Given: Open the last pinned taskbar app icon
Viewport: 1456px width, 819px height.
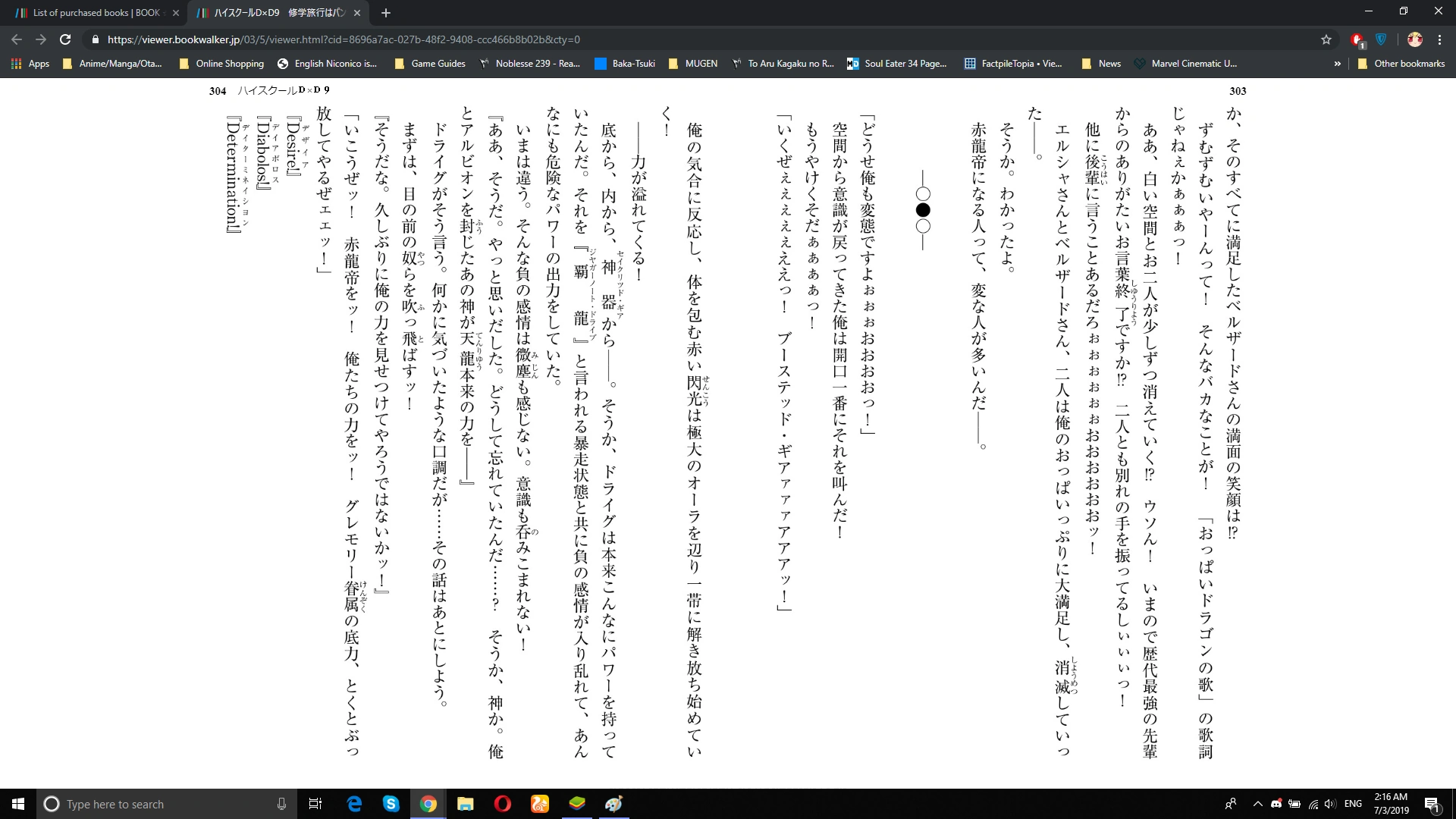Looking at the screenshot, I should coord(614,804).
